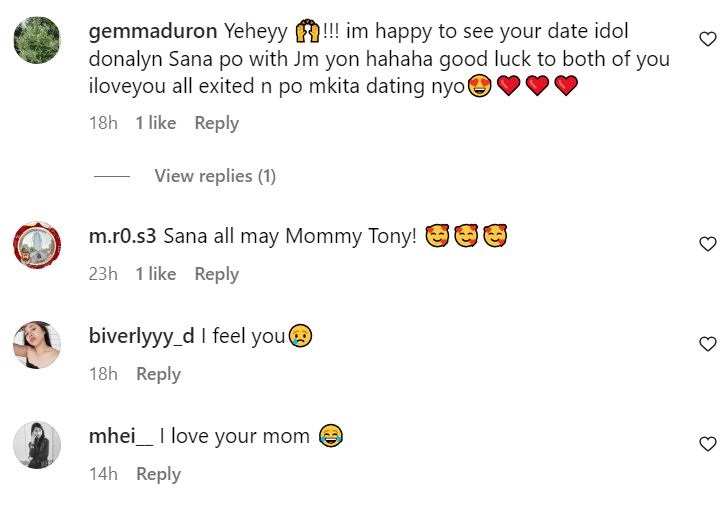Click biverlyyy_d's profile photo
This screenshot has height=505, width=725.
click(38, 345)
